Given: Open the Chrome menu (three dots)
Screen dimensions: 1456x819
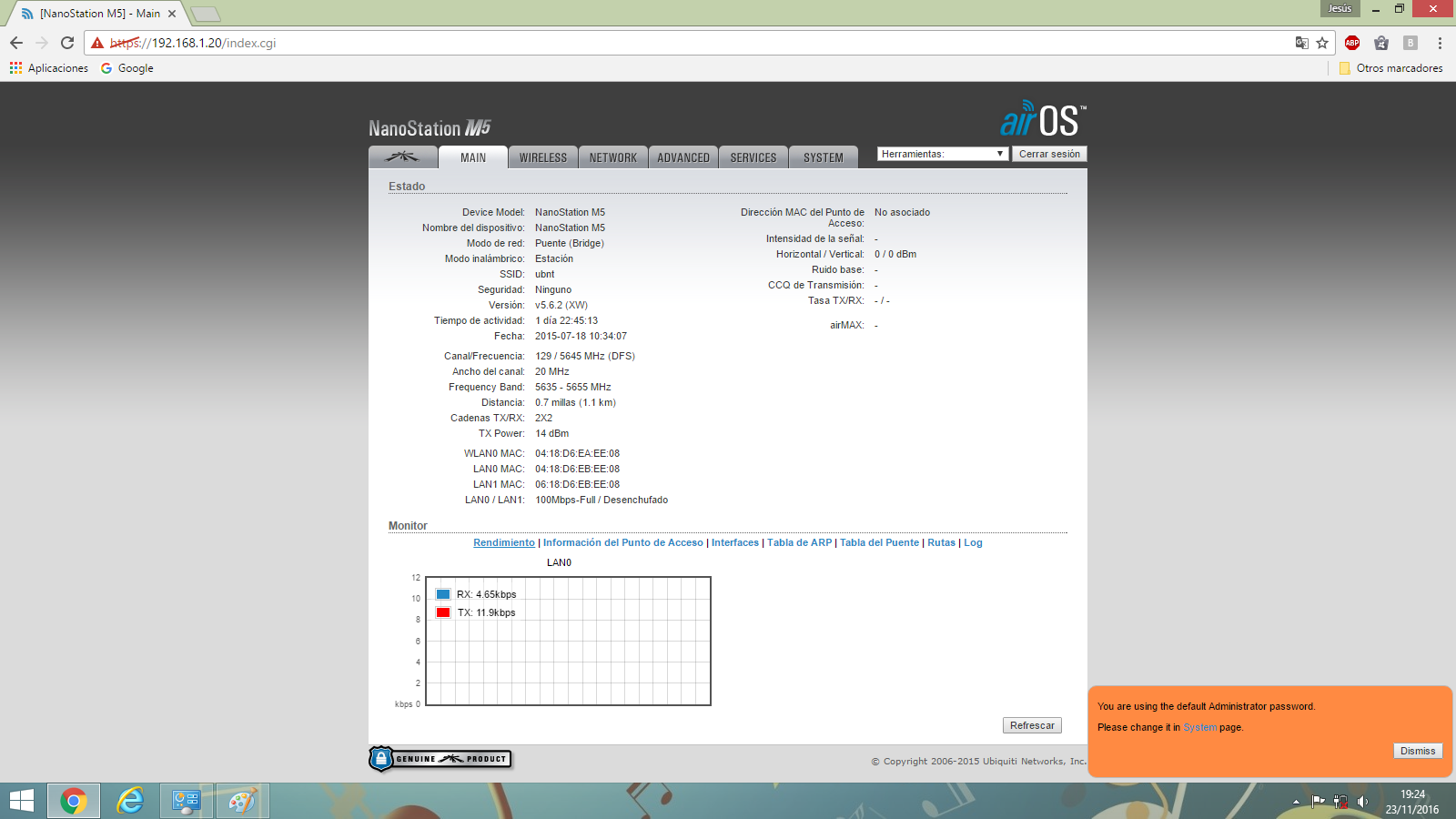Looking at the screenshot, I should click(x=1440, y=43).
